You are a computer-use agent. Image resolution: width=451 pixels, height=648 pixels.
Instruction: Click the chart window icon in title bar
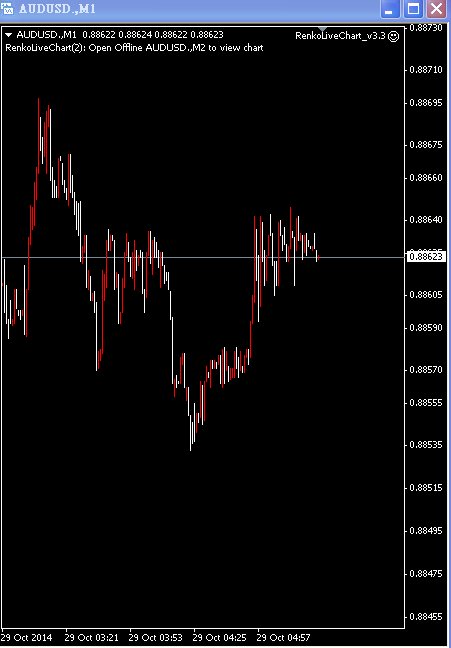coord(7,8)
